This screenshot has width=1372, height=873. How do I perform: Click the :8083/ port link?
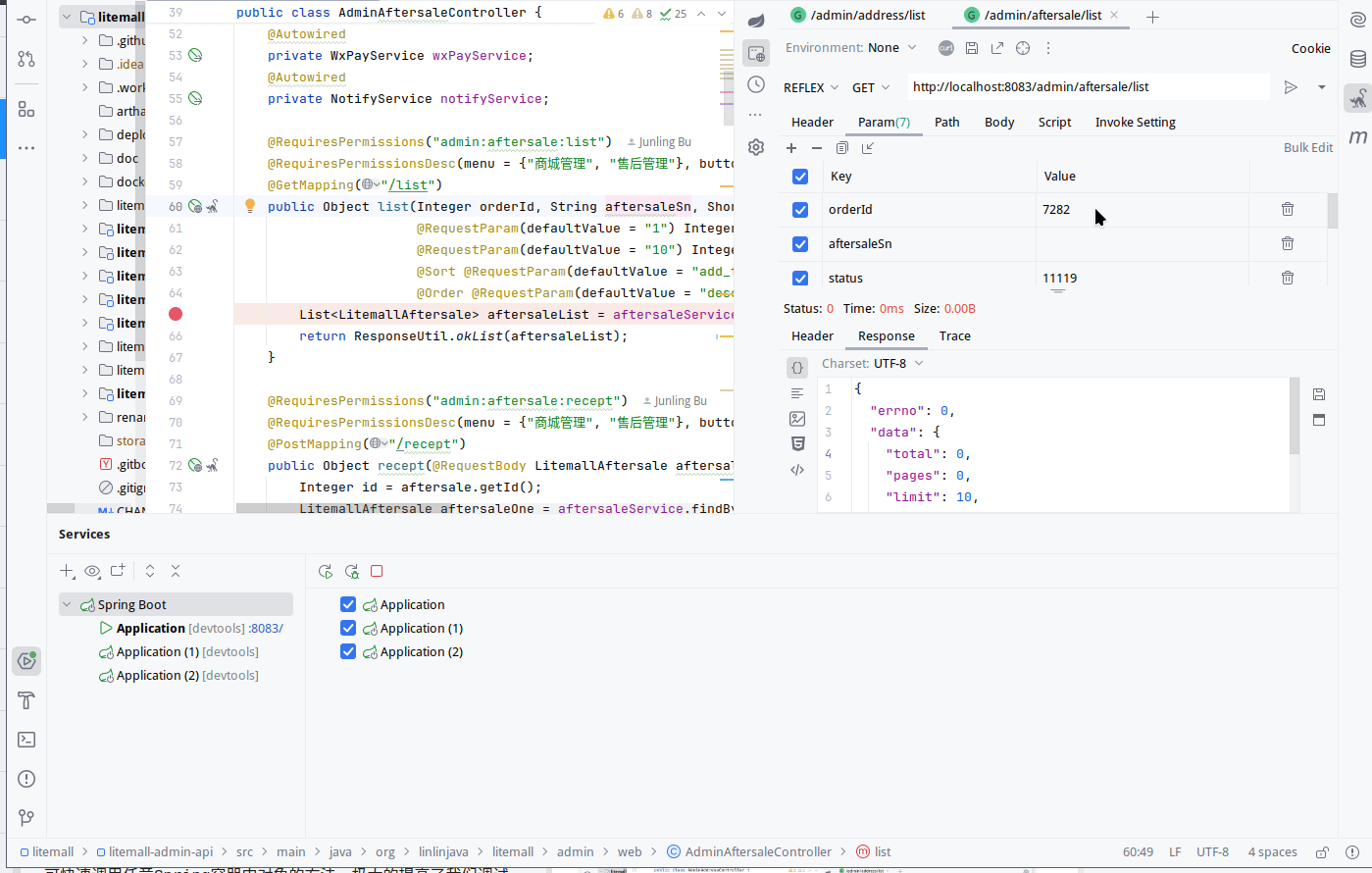coord(266,628)
